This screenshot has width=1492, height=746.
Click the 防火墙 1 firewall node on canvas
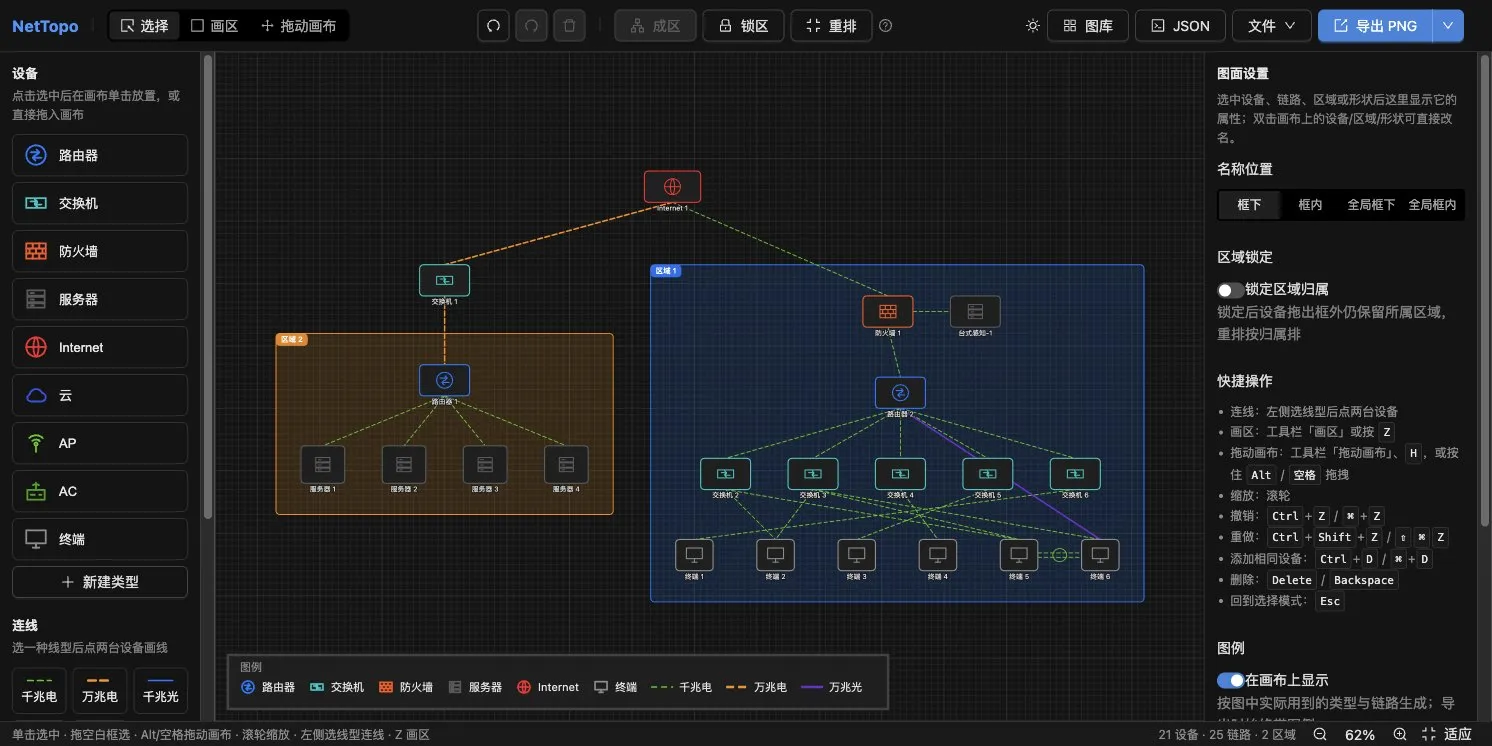pyautogui.click(x=888, y=311)
